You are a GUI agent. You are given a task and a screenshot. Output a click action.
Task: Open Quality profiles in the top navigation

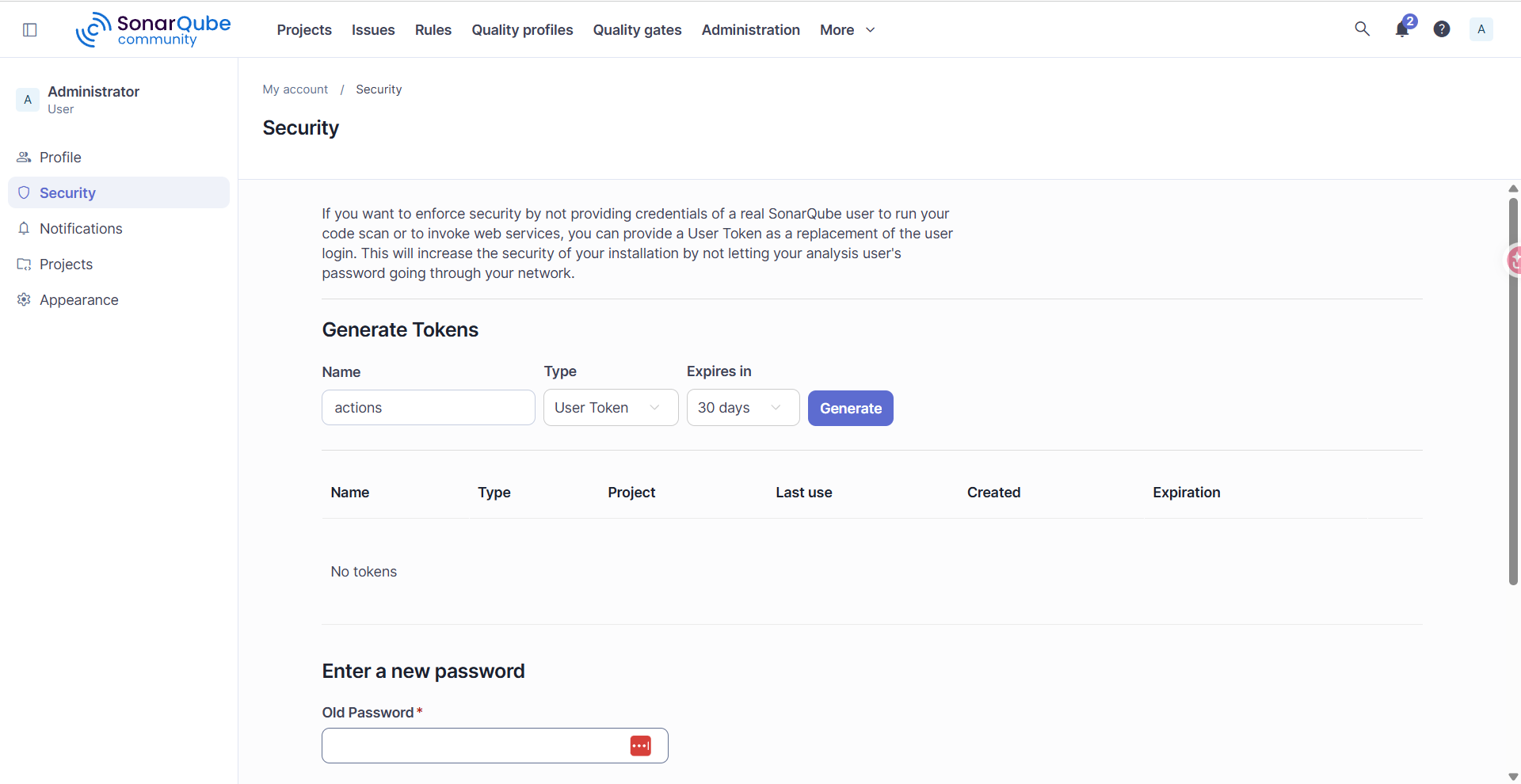pyautogui.click(x=522, y=30)
